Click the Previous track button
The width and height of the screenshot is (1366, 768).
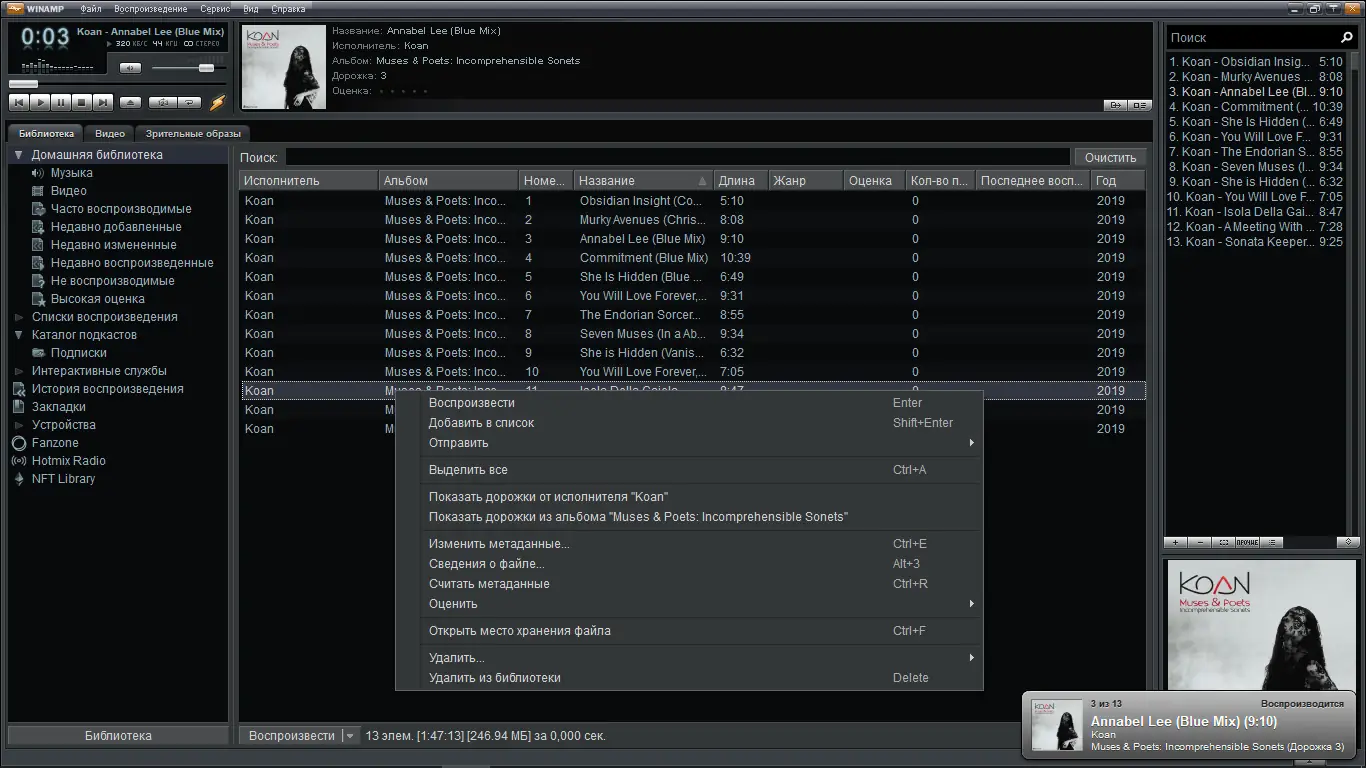tap(18, 102)
